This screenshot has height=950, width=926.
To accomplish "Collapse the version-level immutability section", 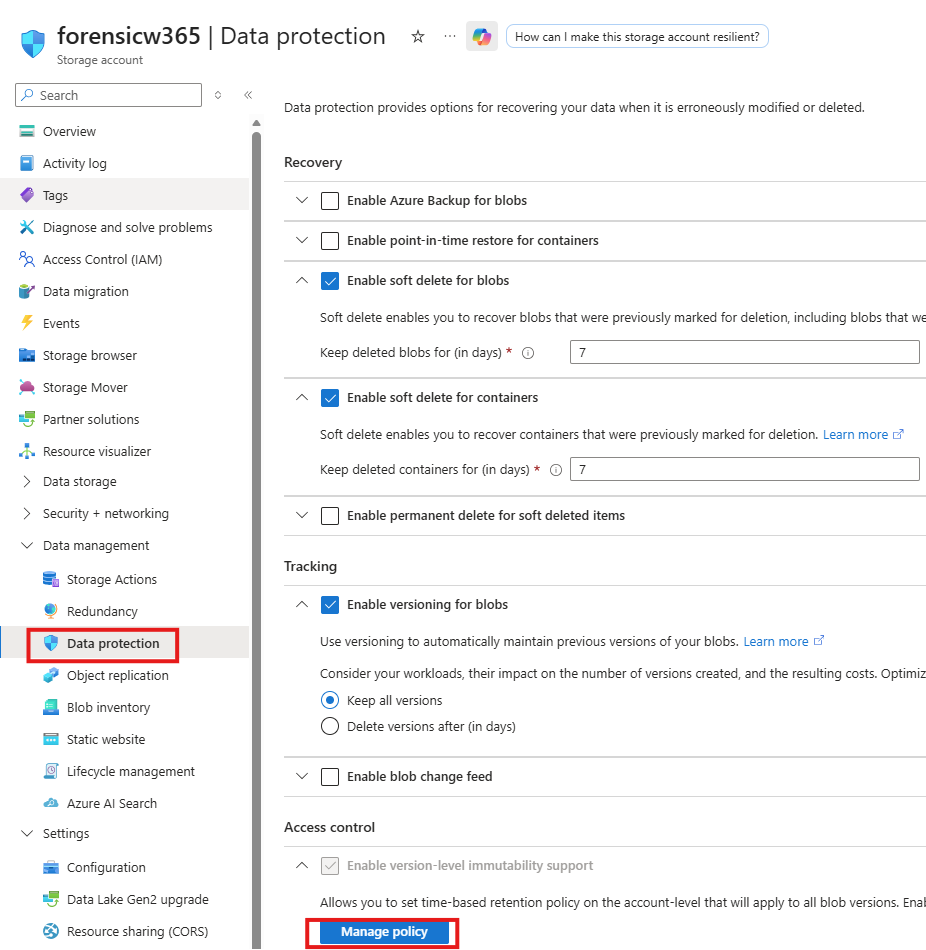I will pos(302,865).
